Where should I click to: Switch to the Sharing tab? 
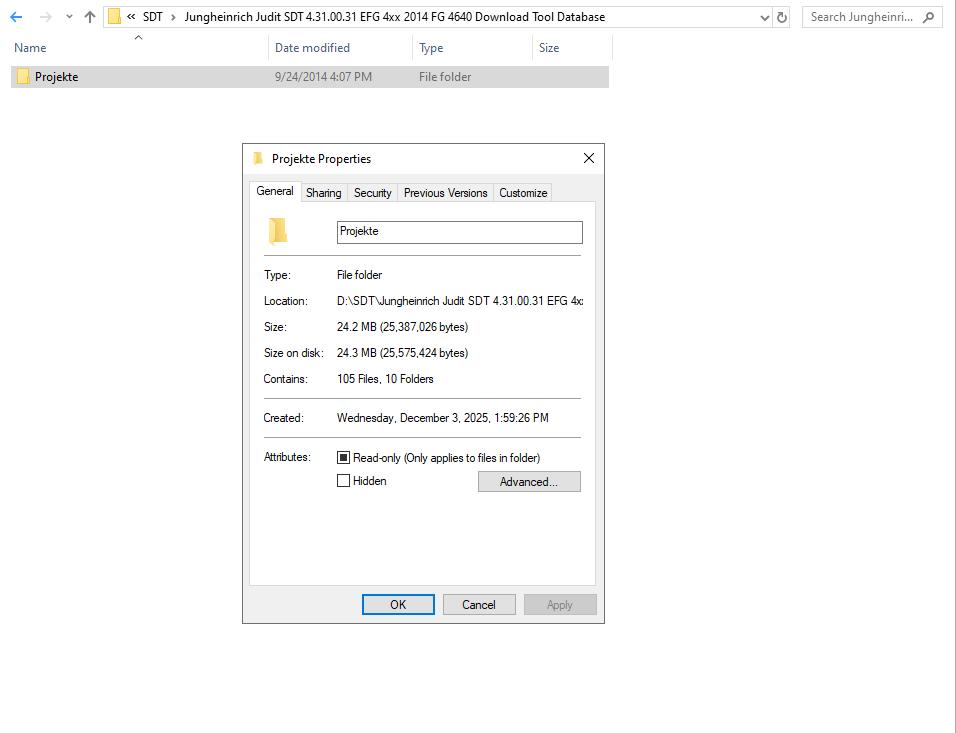[x=324, y=193]
